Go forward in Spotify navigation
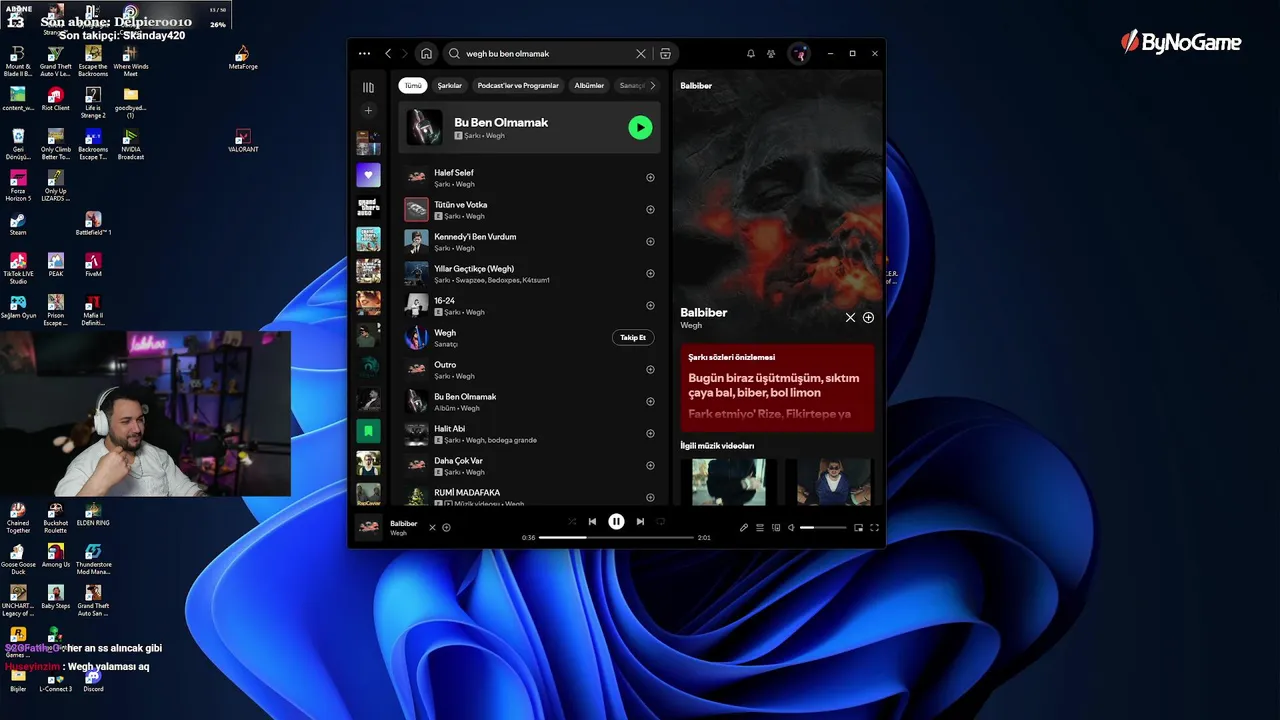 coord(404,54)
